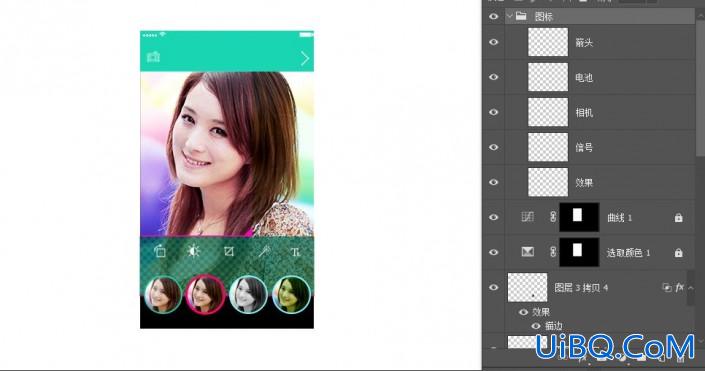705x371 pixels.
Task: Click the brightness icon in mockup toolbar
Action: coord(194,251)
